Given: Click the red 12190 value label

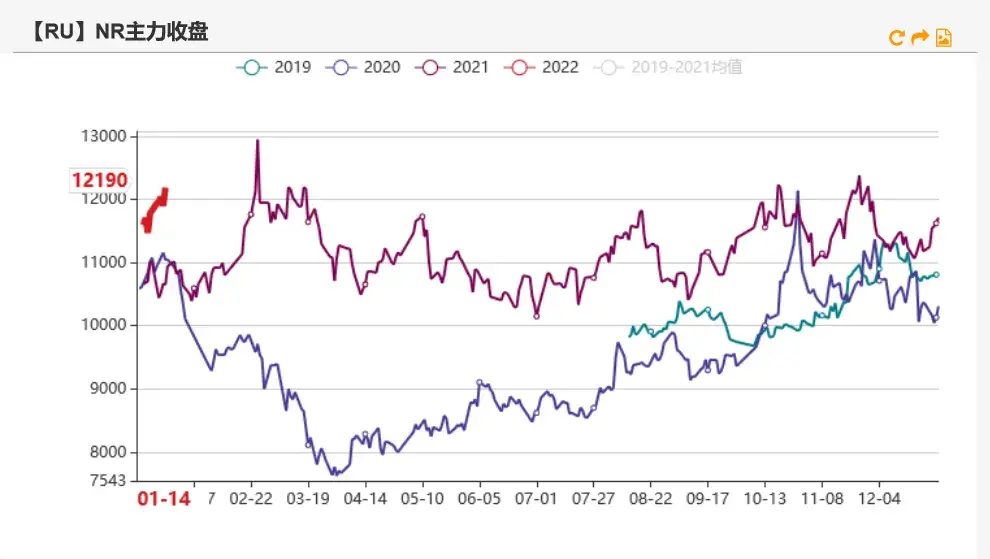Looking at the screenshot, I should [99, 181].
